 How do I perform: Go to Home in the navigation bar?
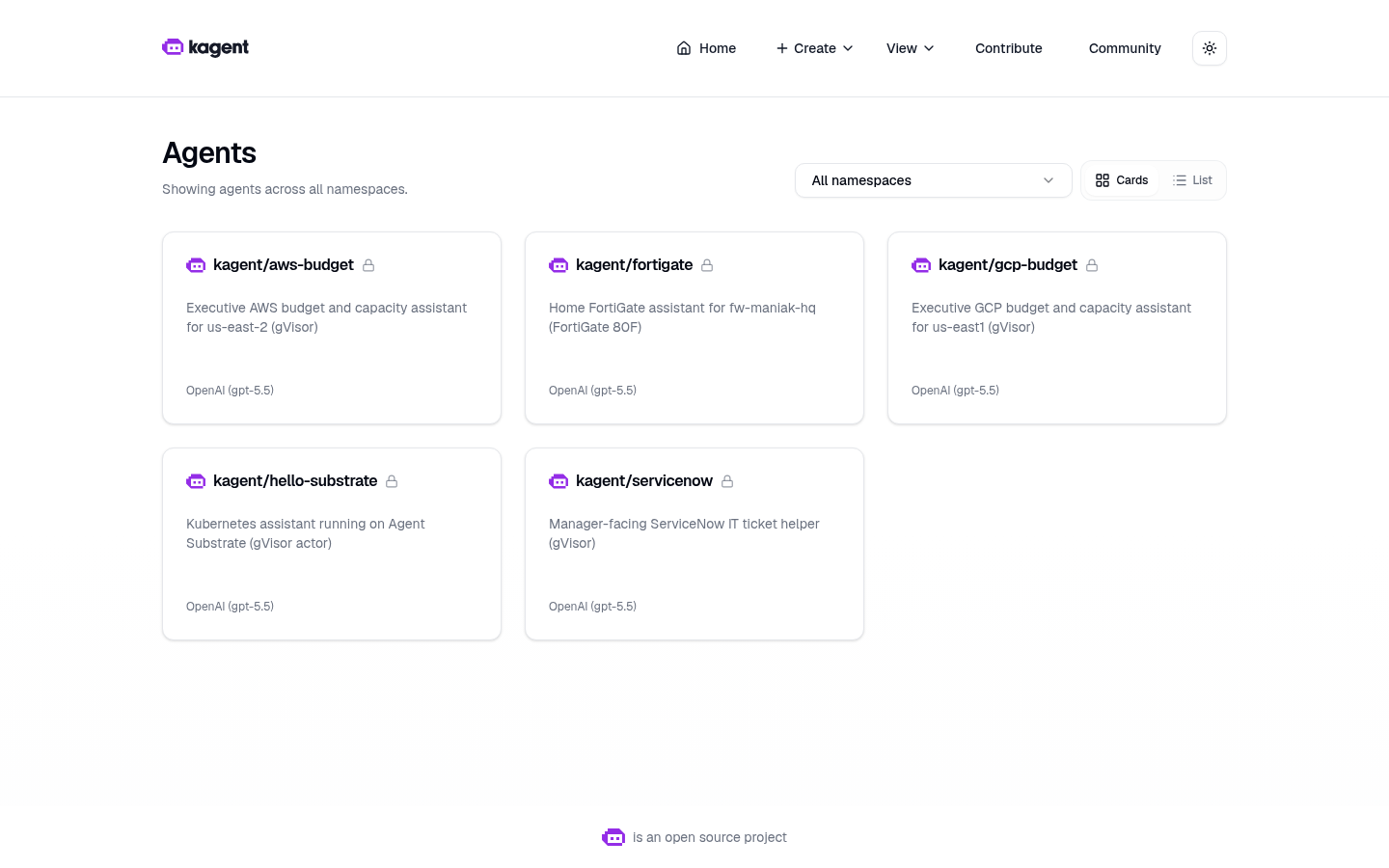point(706,48)
